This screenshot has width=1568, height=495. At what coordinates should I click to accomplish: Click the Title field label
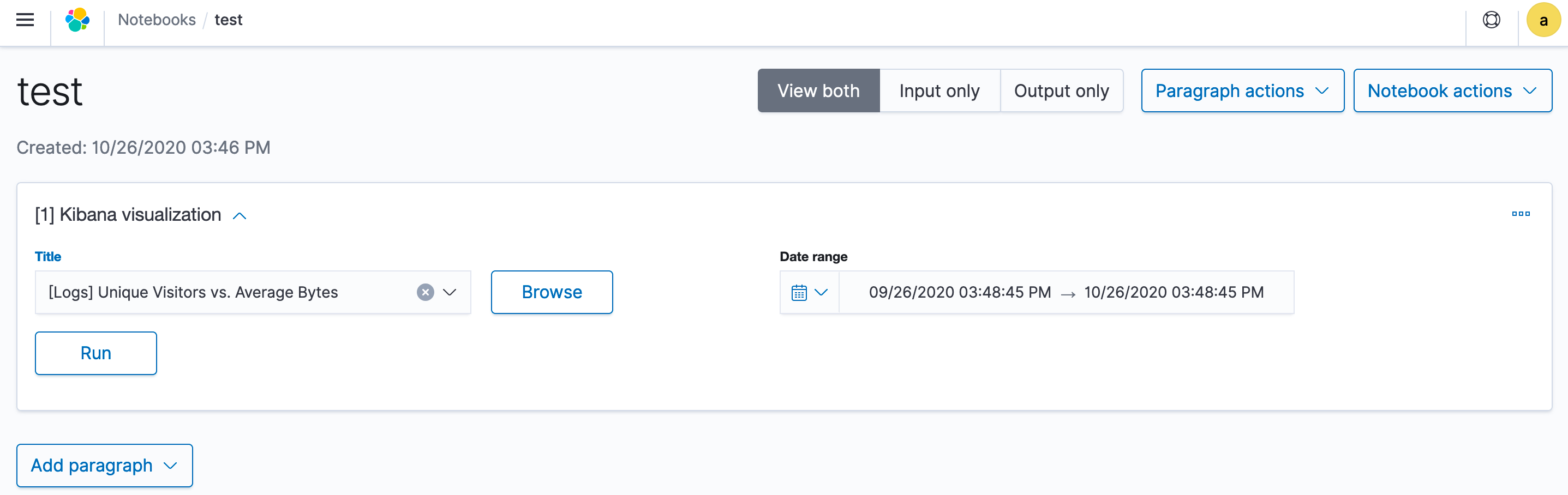coord(48,257)
